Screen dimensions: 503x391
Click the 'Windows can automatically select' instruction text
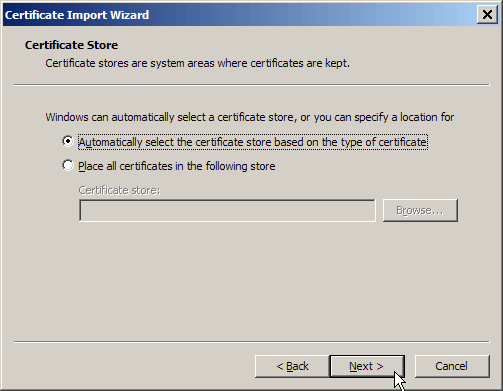250,117
